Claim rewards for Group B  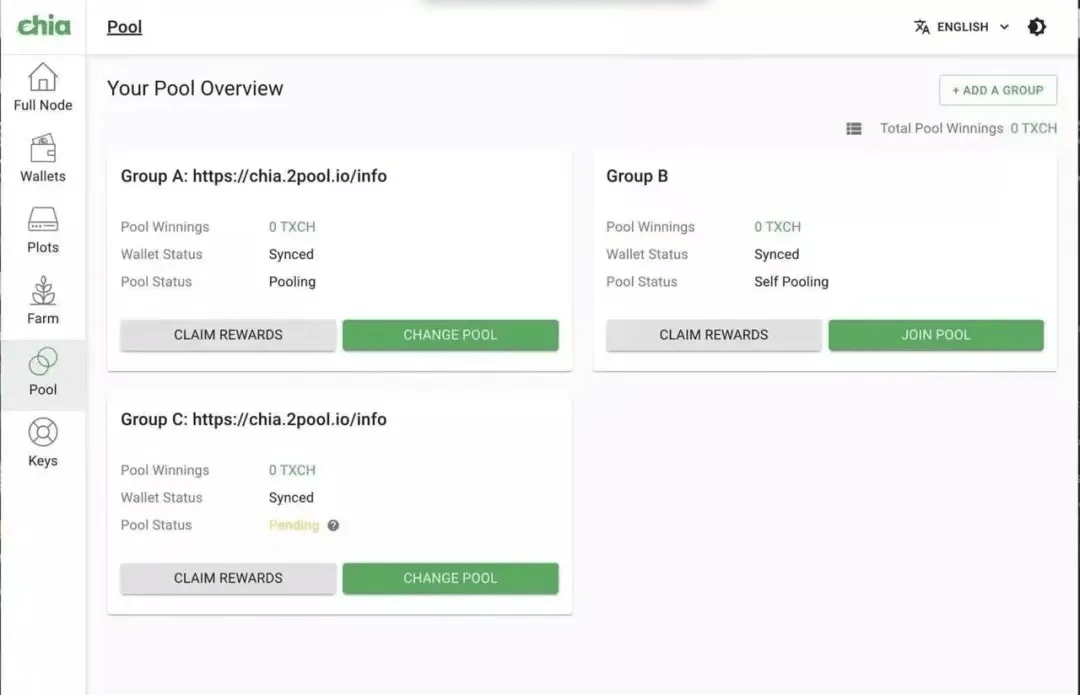click(713, 335)
